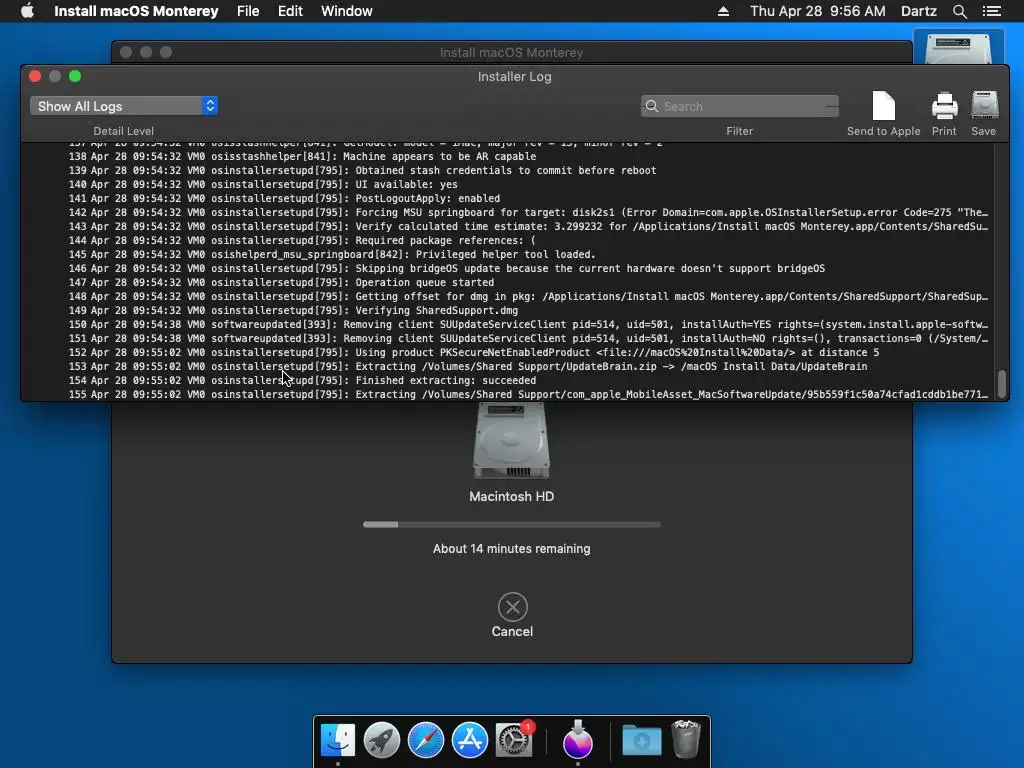Viewport: 1024px width, 768px height.
Task: Open Finder from the Dock
Action: pos(338,740)
